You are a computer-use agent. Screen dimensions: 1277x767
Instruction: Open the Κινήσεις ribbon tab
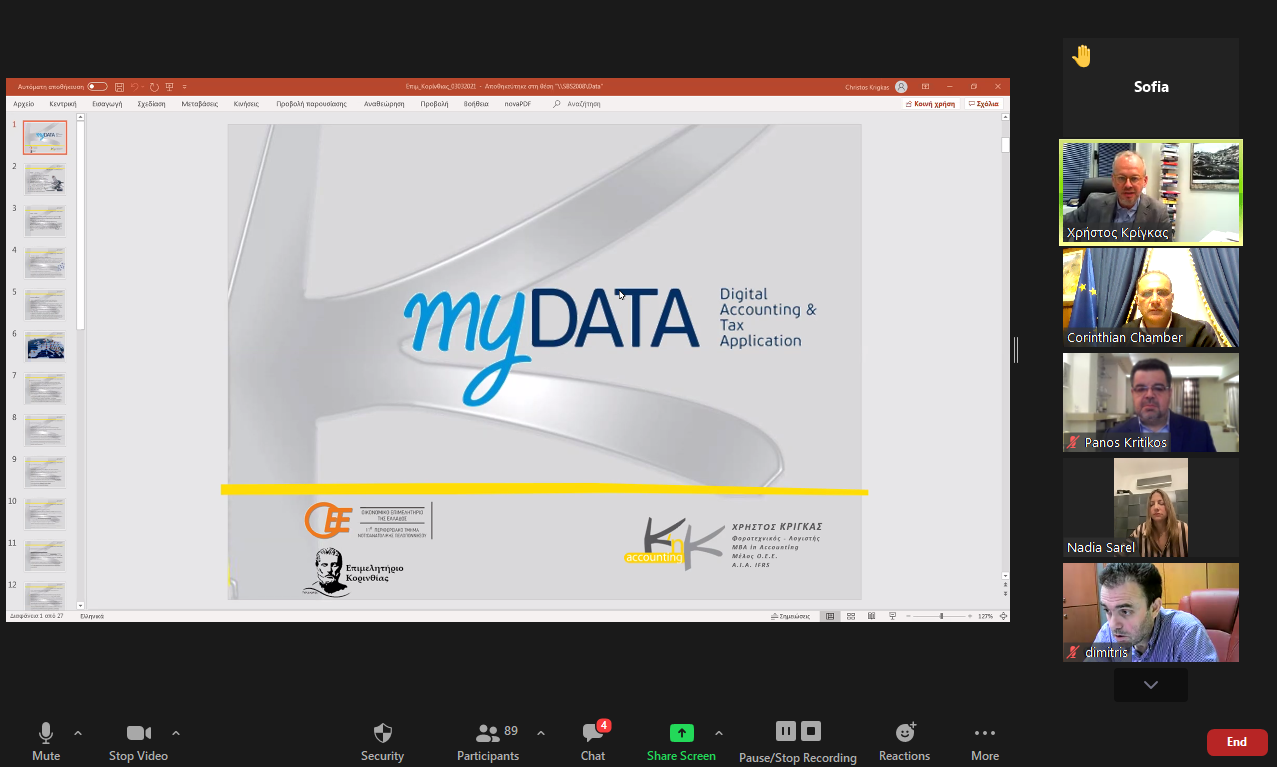coord(246,104)
